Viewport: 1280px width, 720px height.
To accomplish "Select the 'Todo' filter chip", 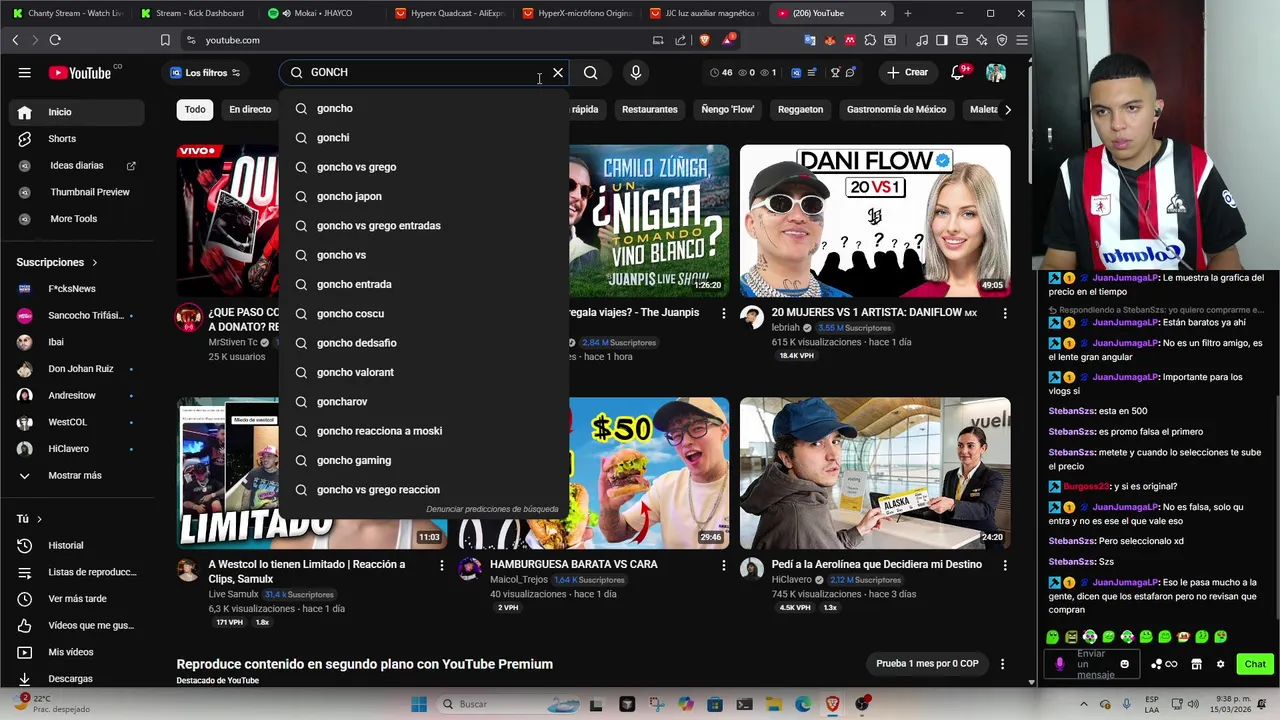I will click(x=195, y=109).
